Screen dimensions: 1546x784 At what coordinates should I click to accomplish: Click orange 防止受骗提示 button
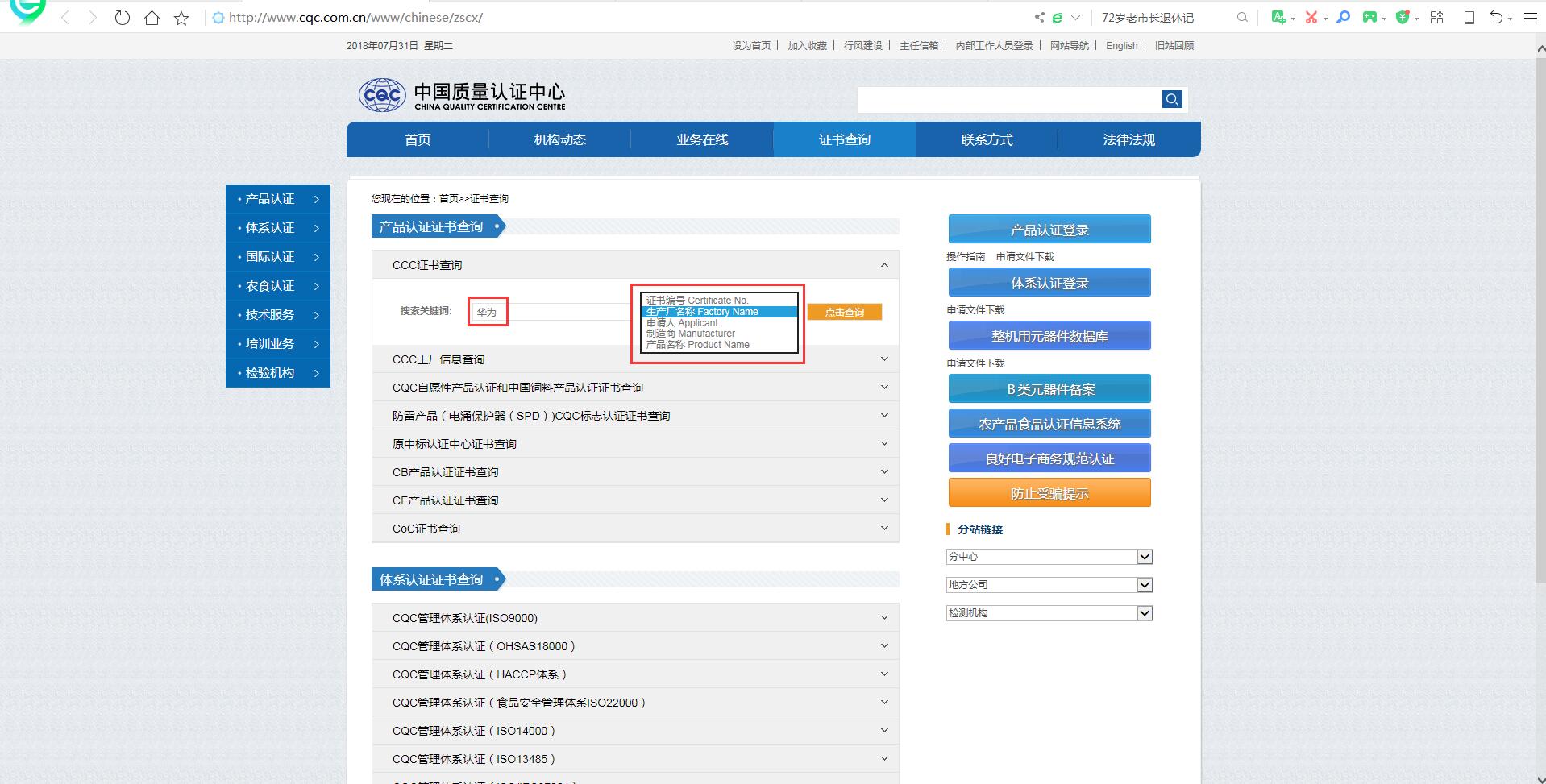click(1049, 493)
